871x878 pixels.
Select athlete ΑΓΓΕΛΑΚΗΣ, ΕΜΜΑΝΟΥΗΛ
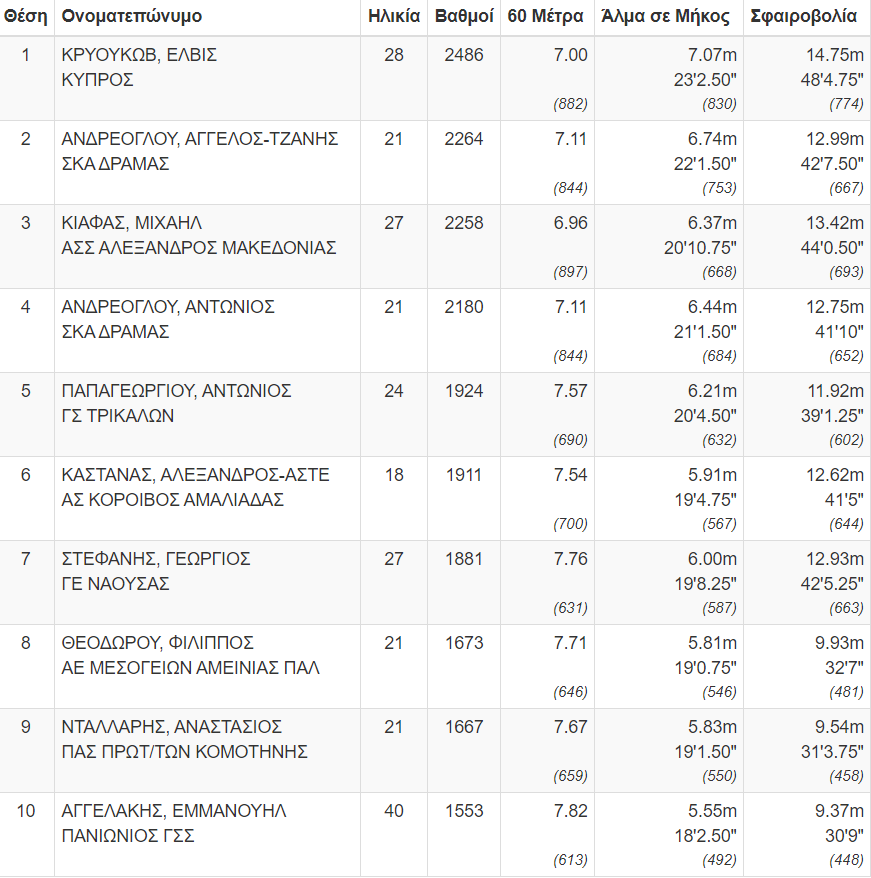tap(174, 811)
